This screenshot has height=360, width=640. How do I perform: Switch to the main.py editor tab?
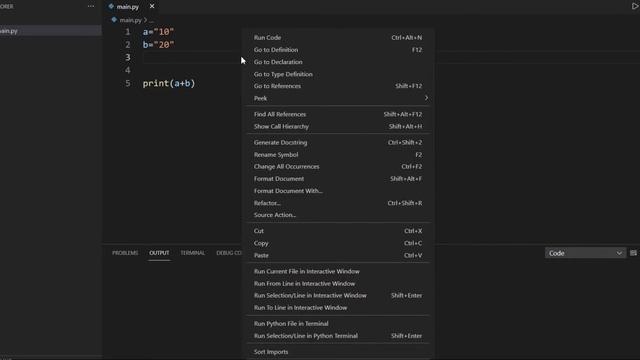(x=128, y=7)
